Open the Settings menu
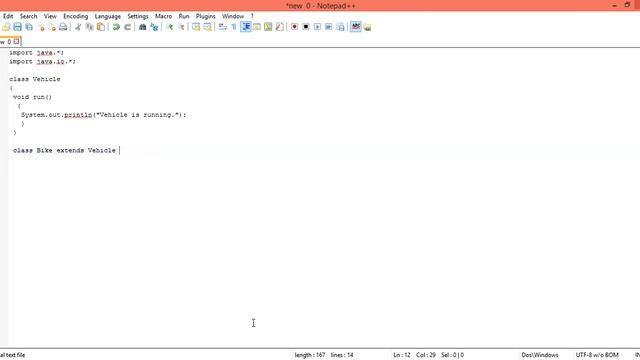The image size is (640, 360). pos(138,16)
